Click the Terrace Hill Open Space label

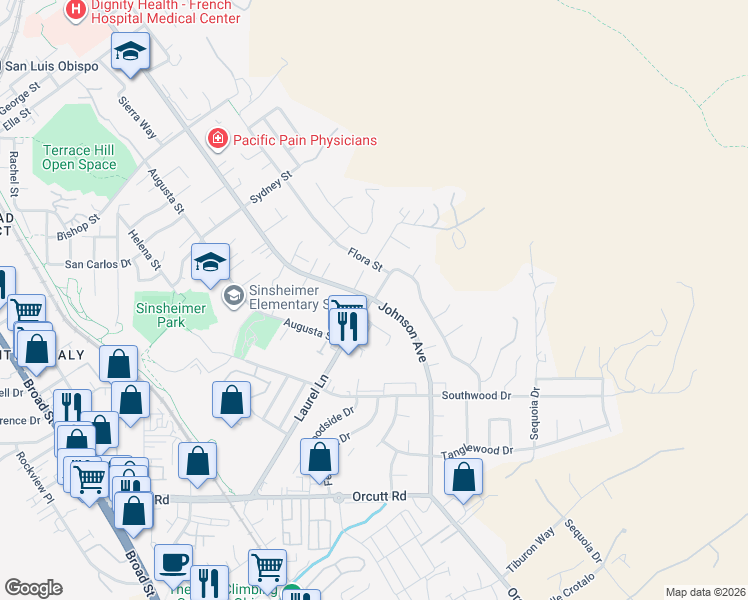79,157
